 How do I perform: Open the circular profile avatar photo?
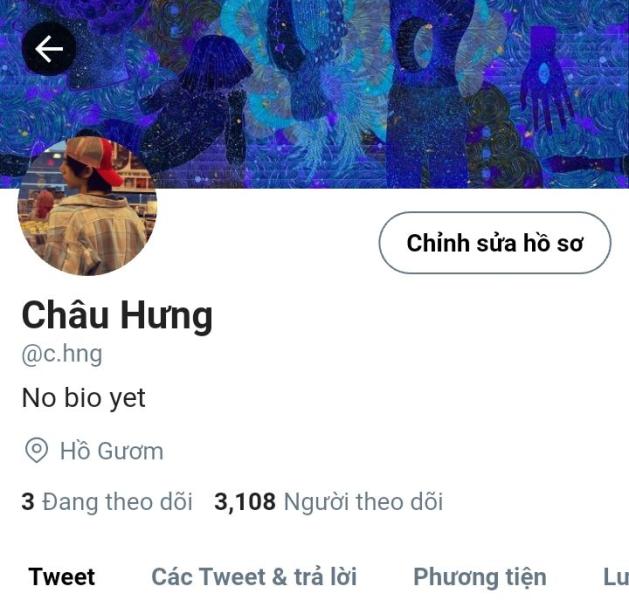tap(87, 206)
